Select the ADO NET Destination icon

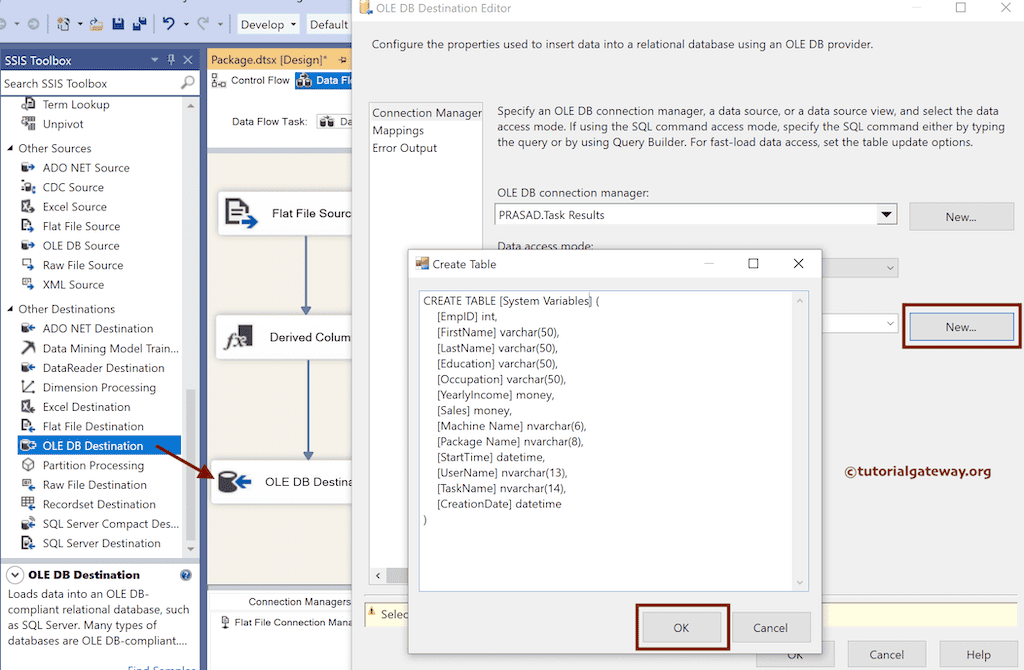(x=28, y=328)
